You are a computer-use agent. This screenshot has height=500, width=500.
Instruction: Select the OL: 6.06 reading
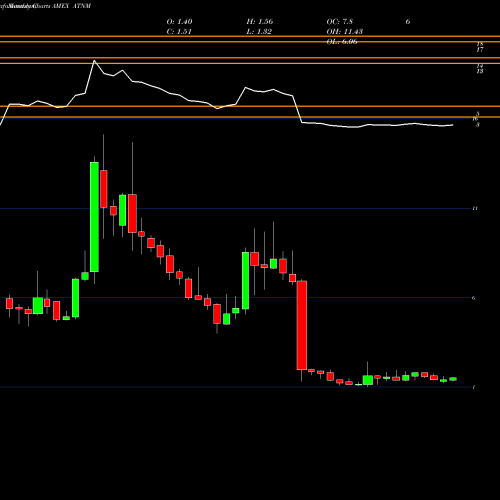pos(342,42)
